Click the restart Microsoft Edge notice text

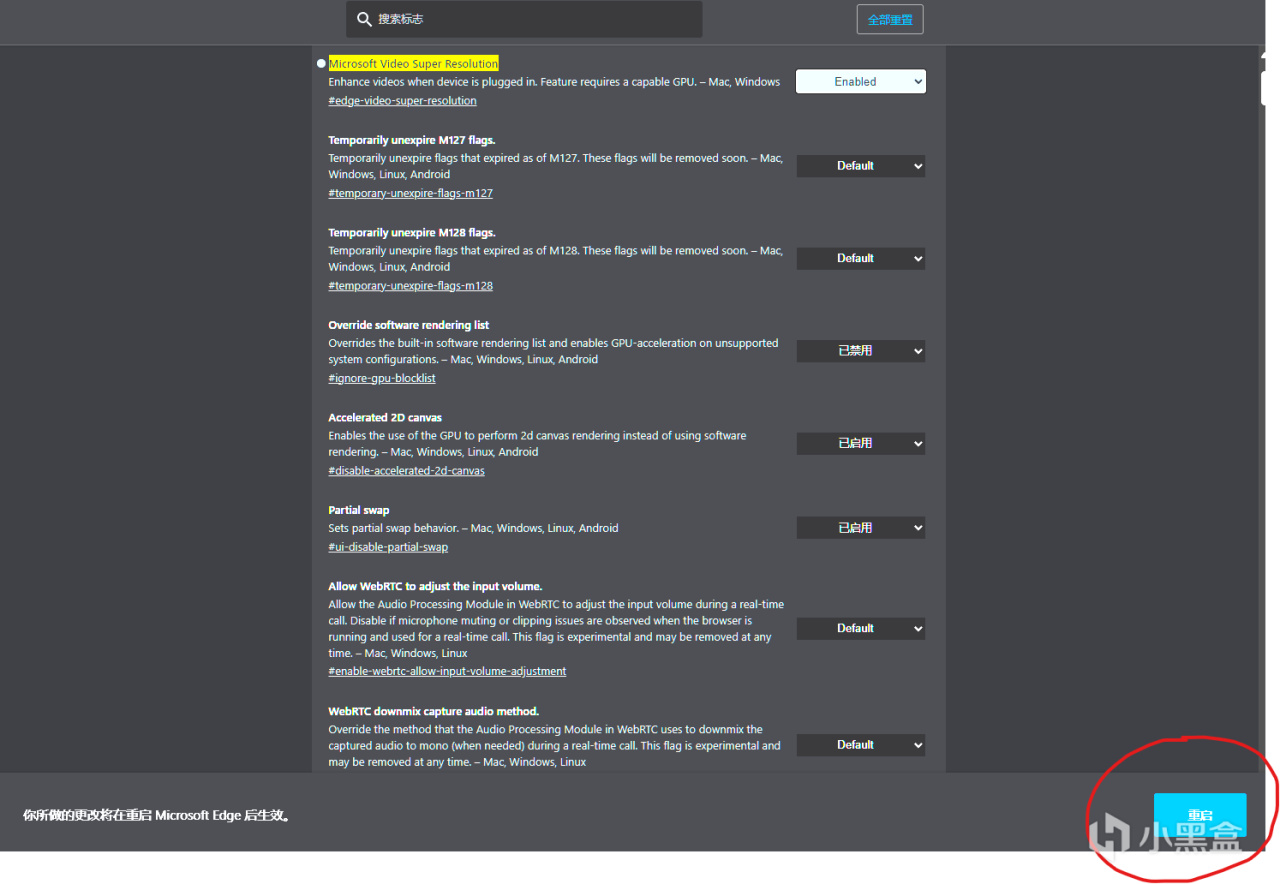[157, 815]
